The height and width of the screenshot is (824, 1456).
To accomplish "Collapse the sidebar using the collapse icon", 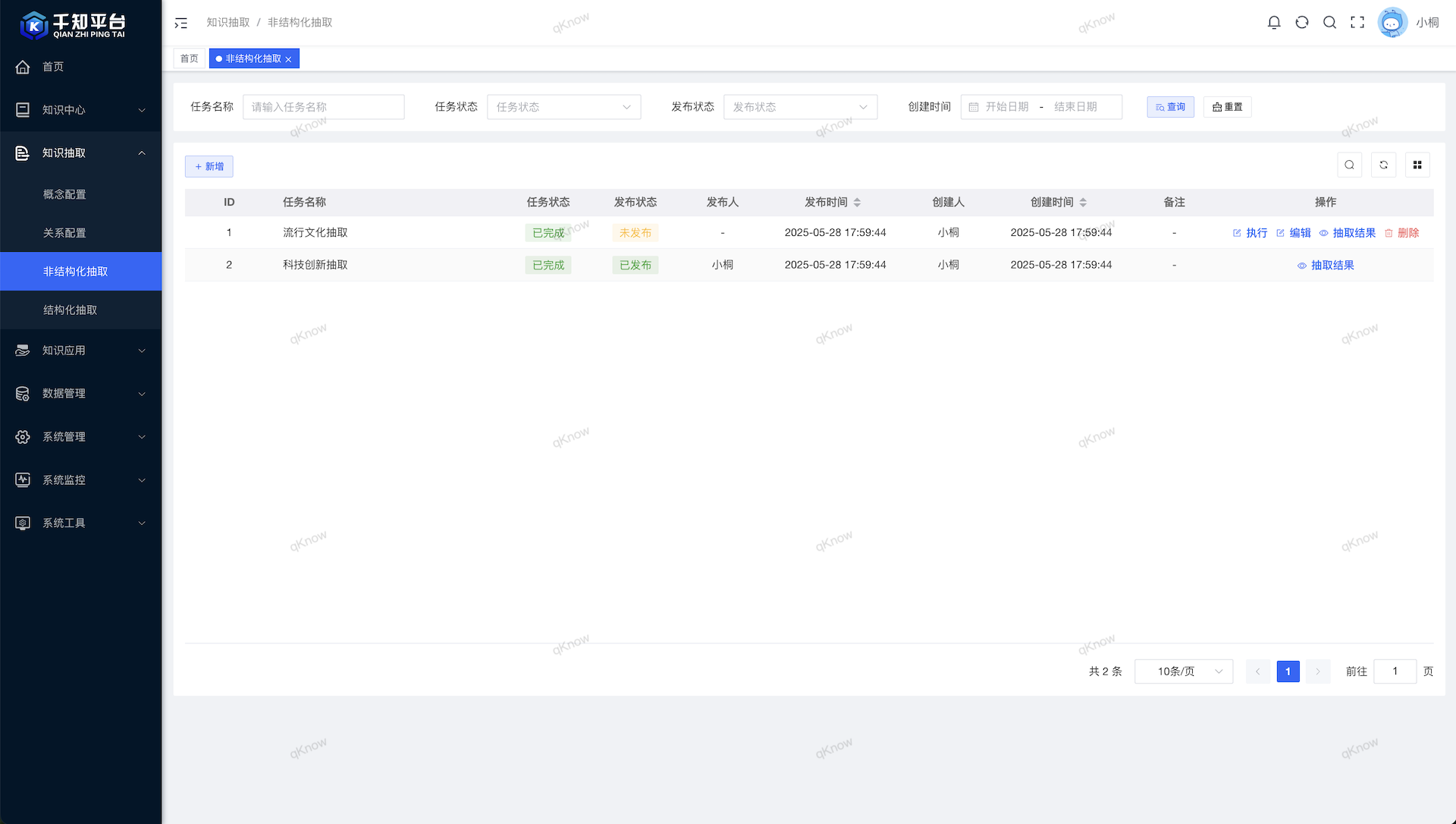I will [180, 23].
